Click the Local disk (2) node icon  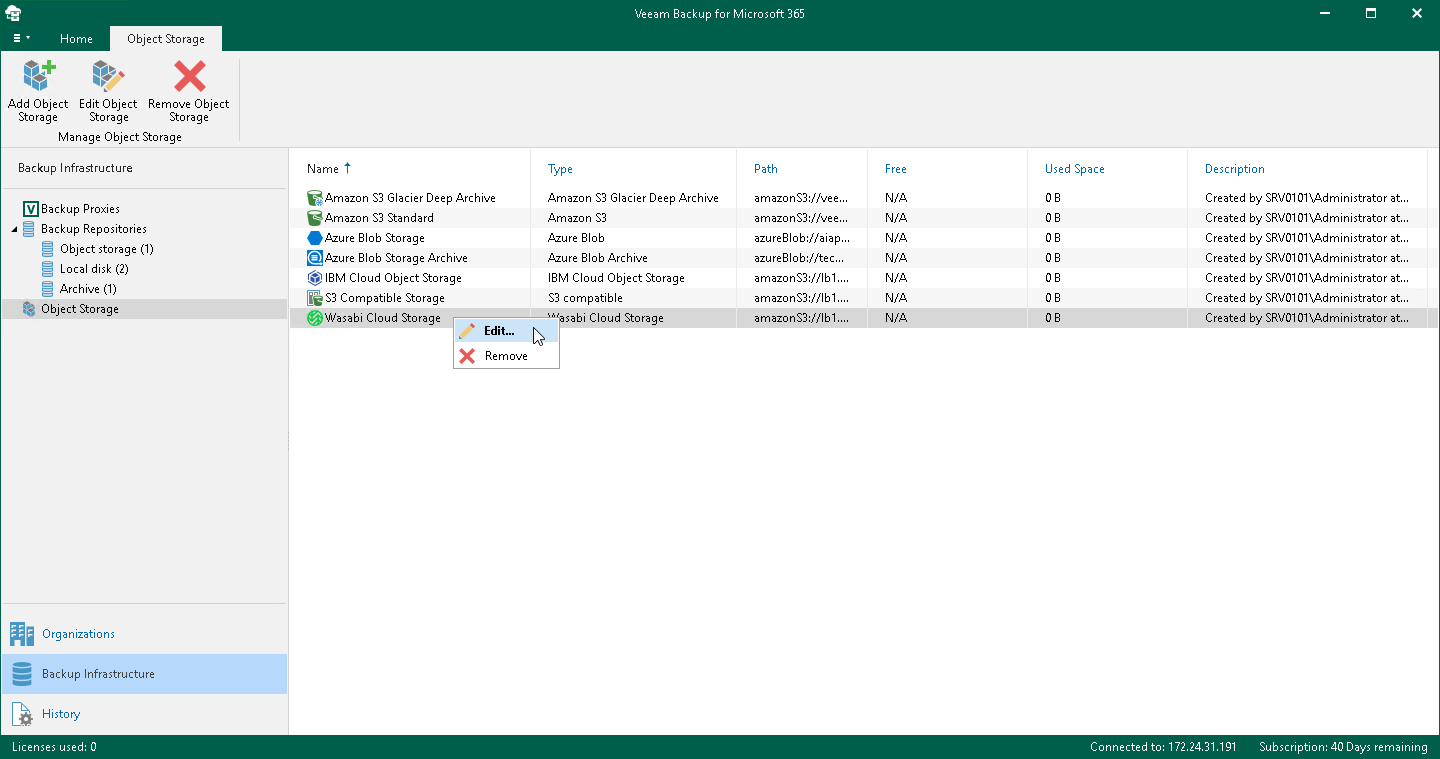tap(48, 269)
